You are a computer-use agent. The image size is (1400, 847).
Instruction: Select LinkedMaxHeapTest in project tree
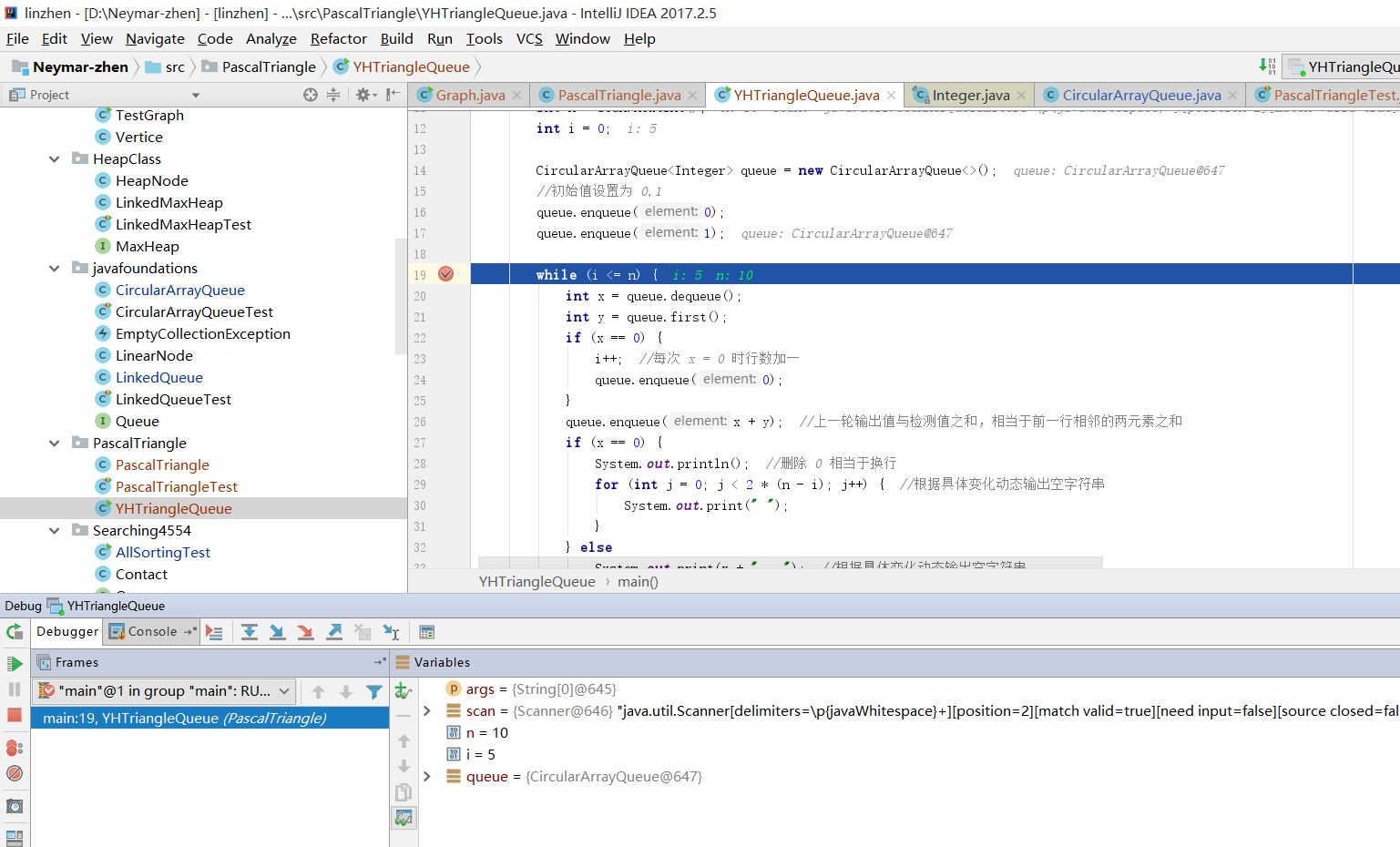click(x=183, y=224)
